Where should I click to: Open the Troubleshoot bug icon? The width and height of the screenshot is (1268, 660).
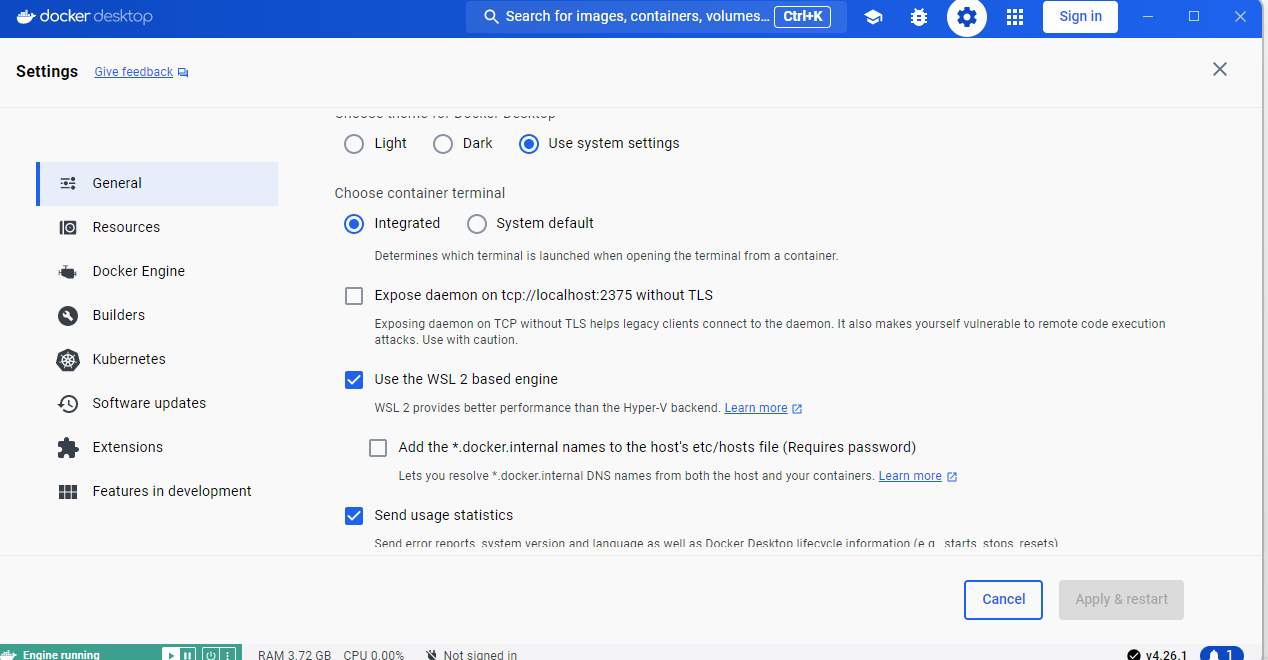(919, 17)
